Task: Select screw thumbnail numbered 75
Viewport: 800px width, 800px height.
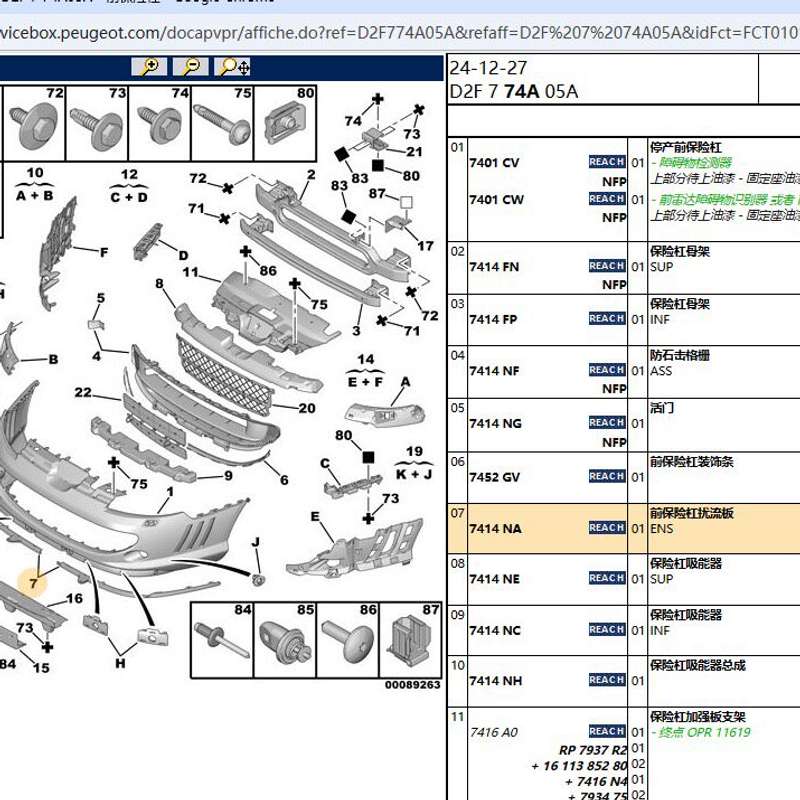Action: 222,123
